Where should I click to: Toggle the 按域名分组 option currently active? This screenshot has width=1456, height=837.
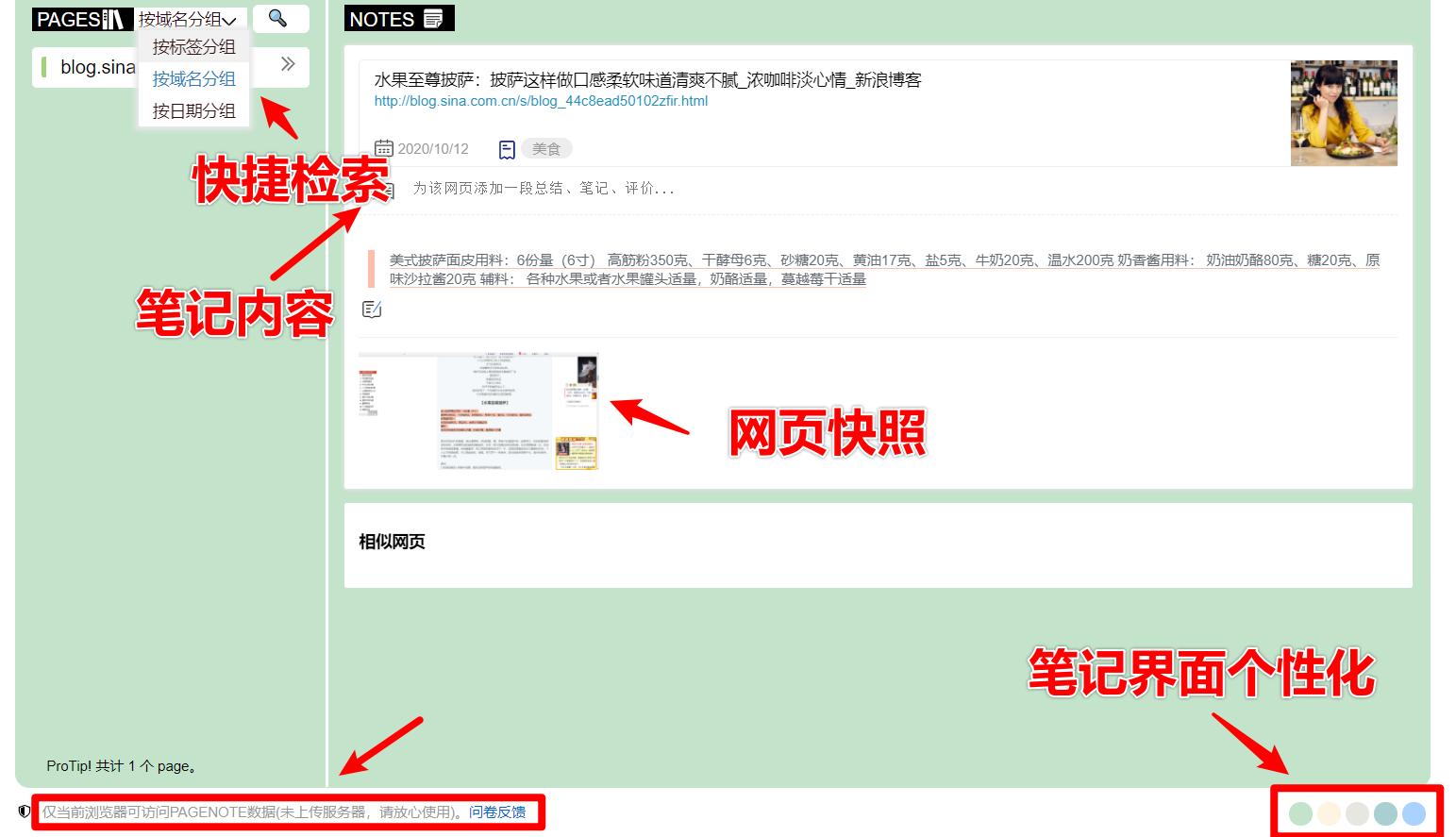click(193, 78)
